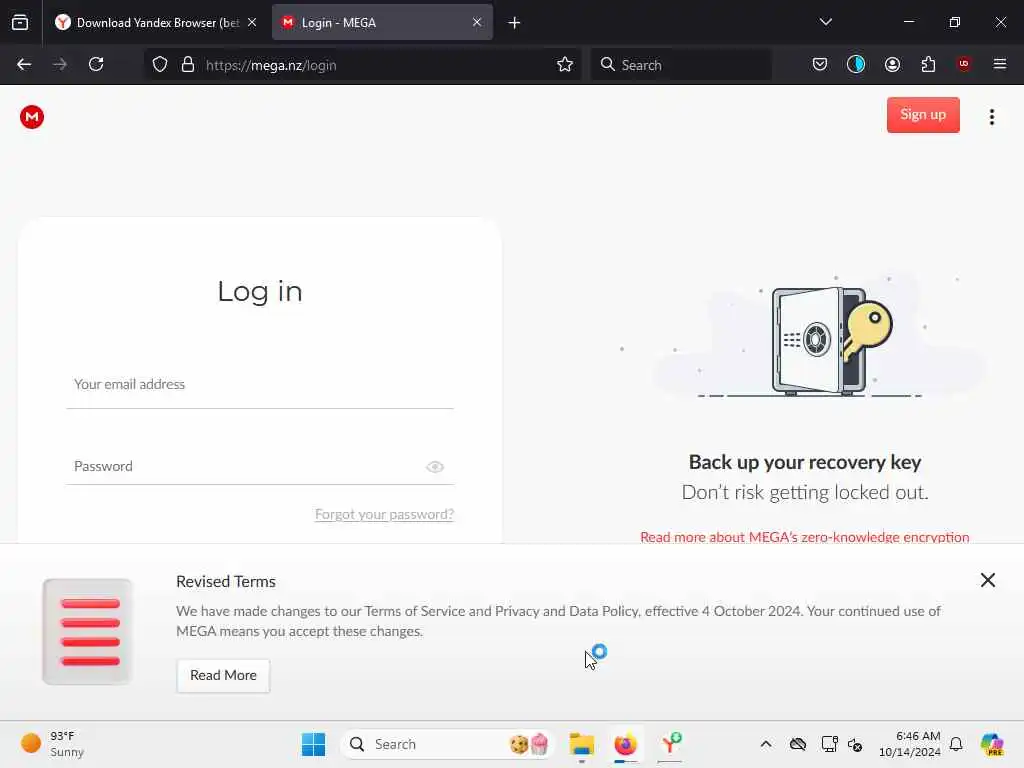Open the tracking protection shield icon
The width and height of the screenshot is (1024, 768).
pos(160,65)
